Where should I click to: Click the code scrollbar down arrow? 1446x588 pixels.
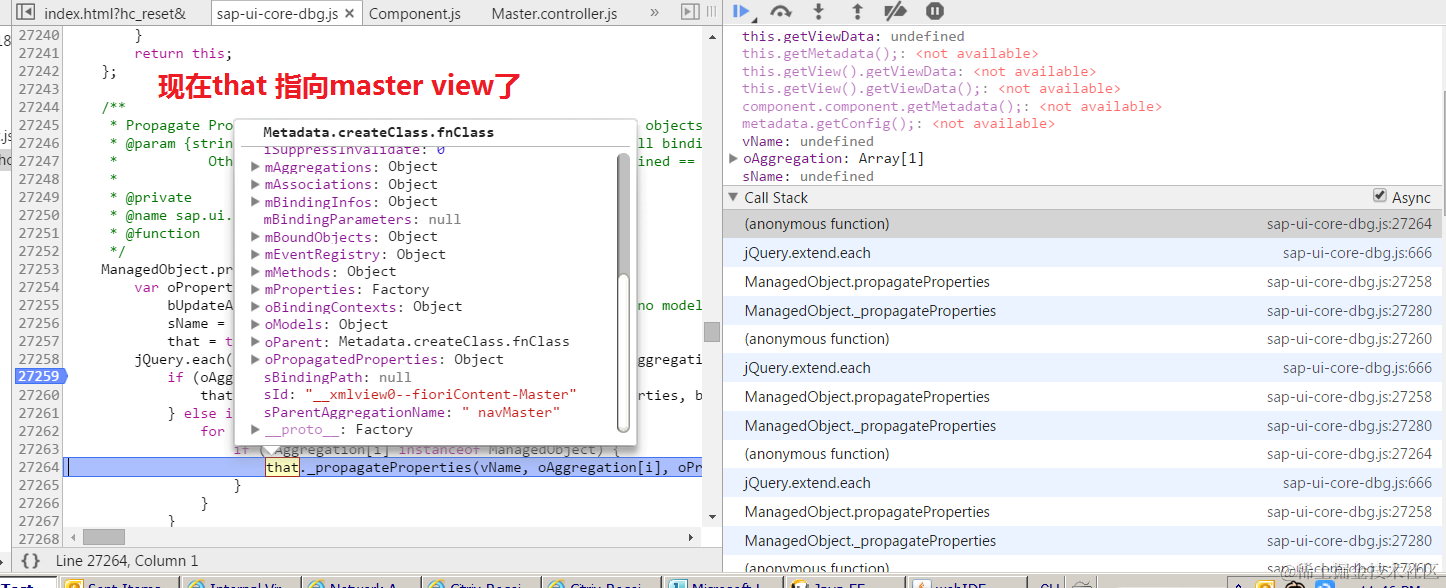[x=712, y=518]
